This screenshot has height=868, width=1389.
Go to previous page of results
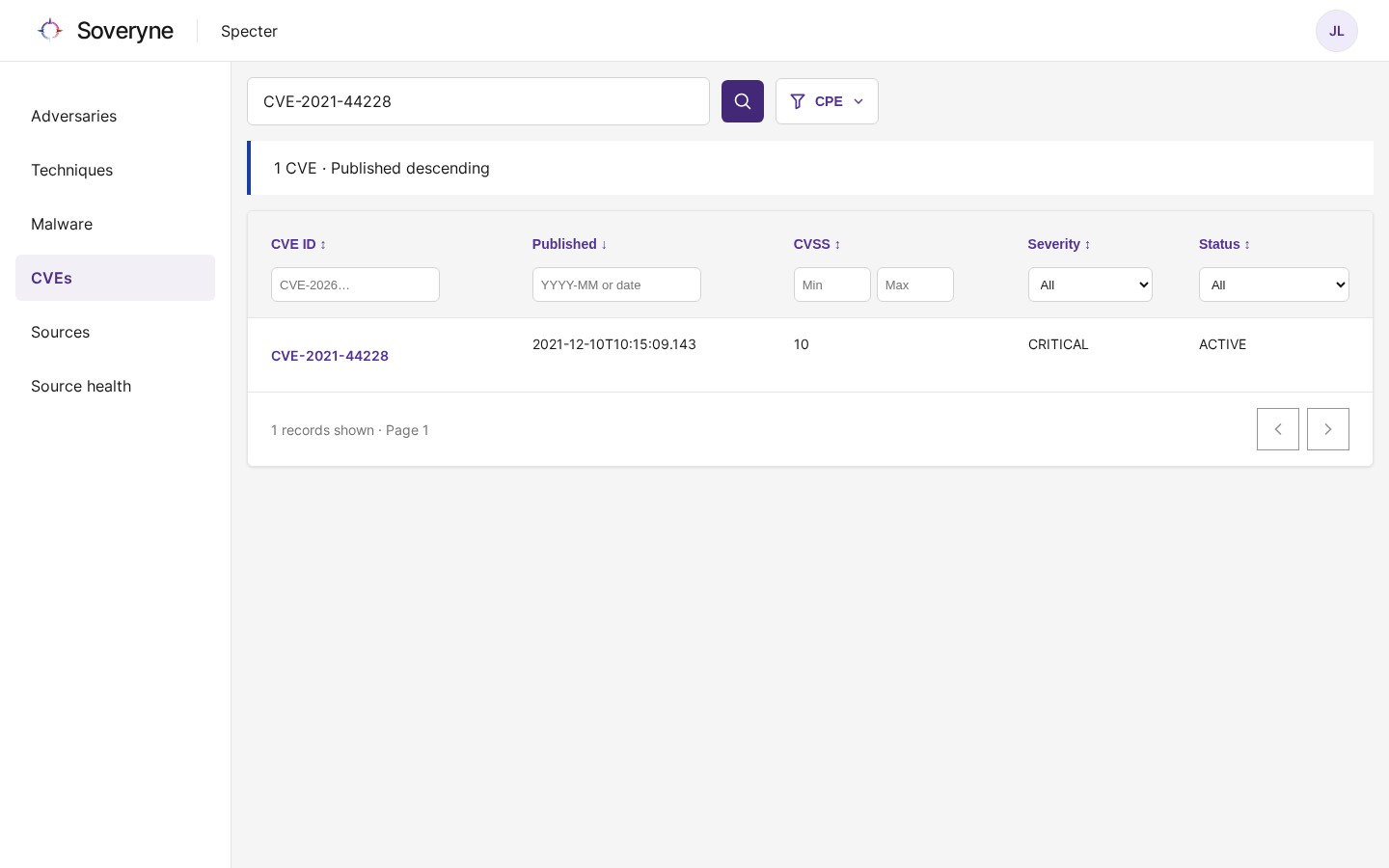1278,429
